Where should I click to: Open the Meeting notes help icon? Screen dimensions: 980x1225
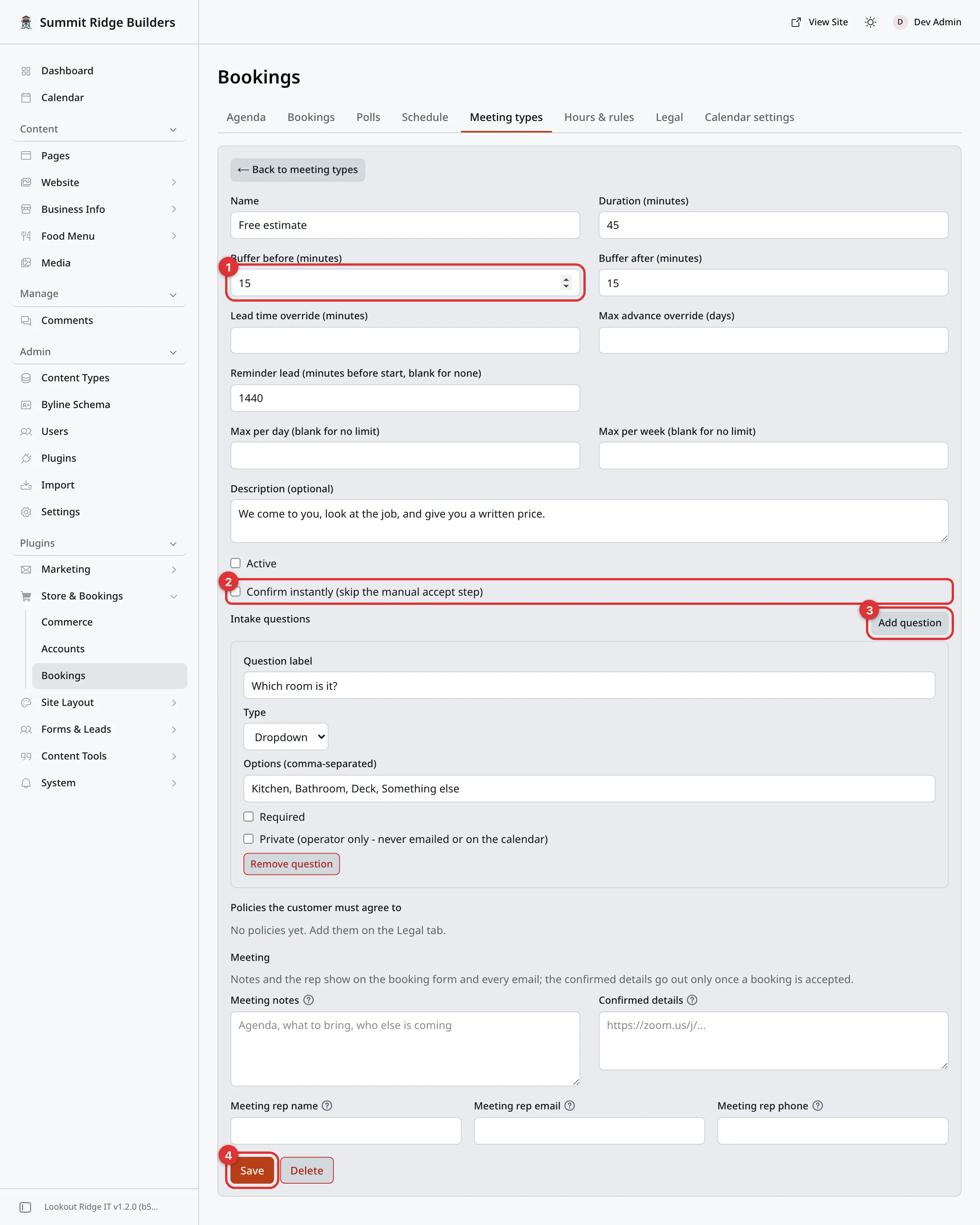click(309, 1000)
